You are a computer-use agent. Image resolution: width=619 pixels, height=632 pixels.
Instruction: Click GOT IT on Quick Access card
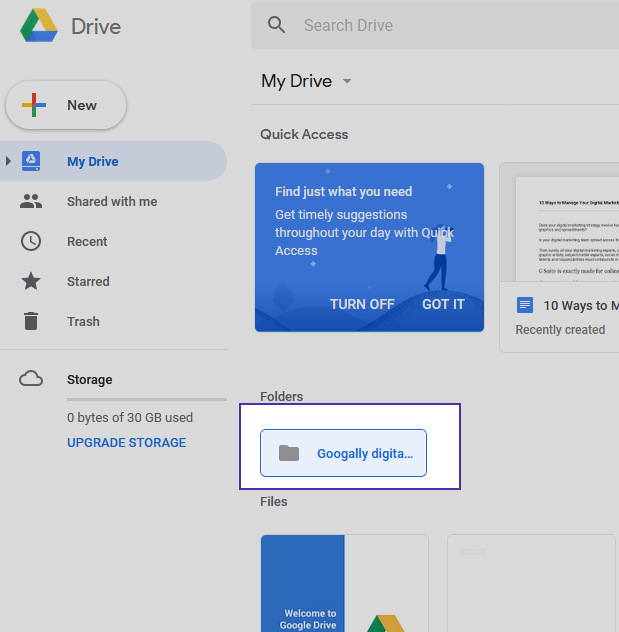(x=443, y=304)
